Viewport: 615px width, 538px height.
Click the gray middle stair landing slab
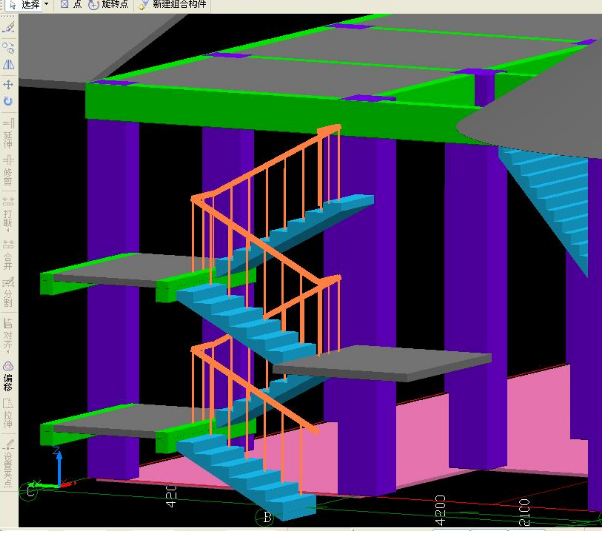(x=382, y=363)
